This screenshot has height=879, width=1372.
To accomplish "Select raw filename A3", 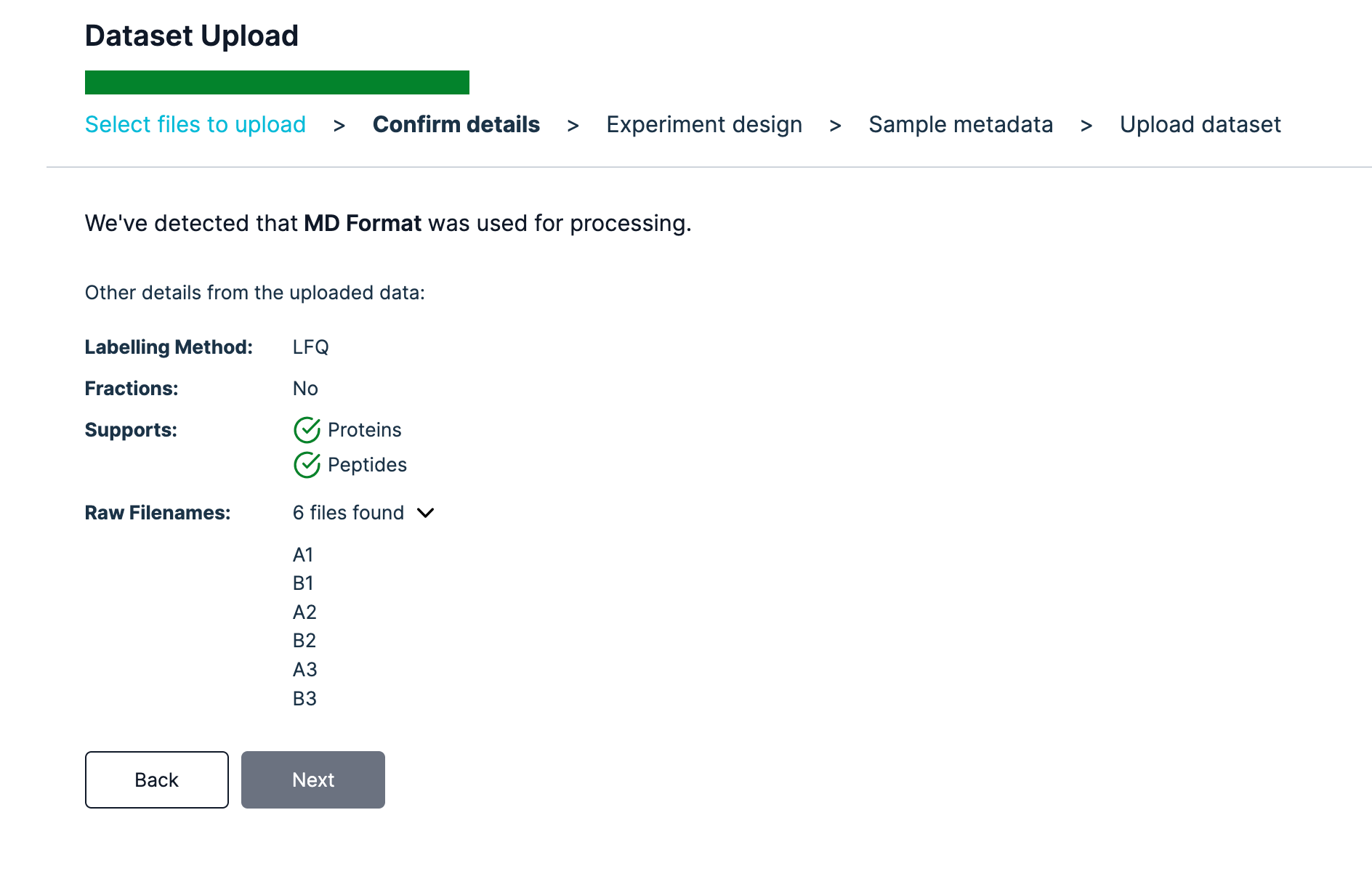I will [x=304, y=670].
